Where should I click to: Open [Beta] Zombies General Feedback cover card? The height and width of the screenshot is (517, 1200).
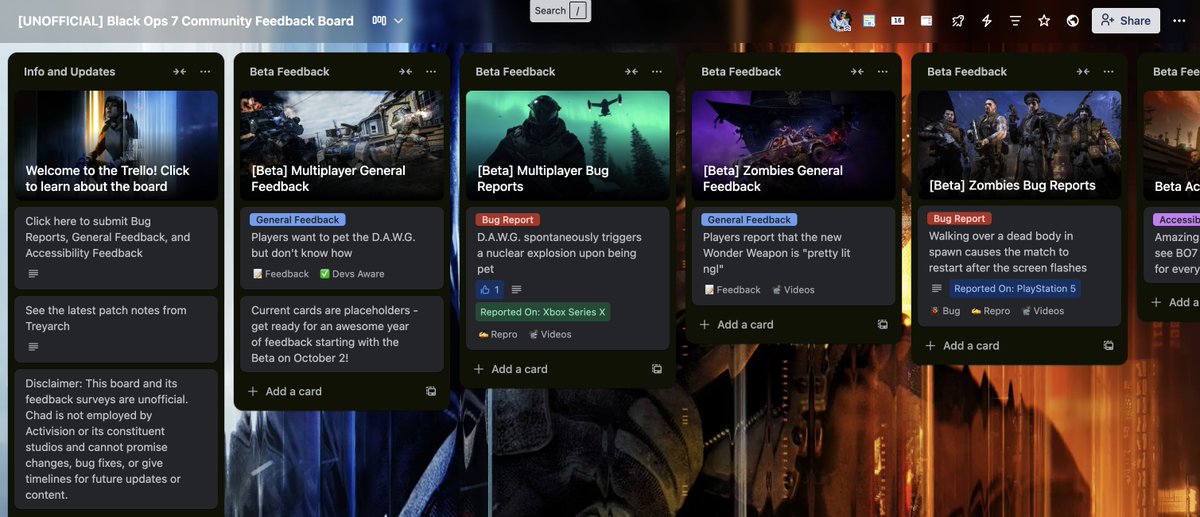[794, 146]
